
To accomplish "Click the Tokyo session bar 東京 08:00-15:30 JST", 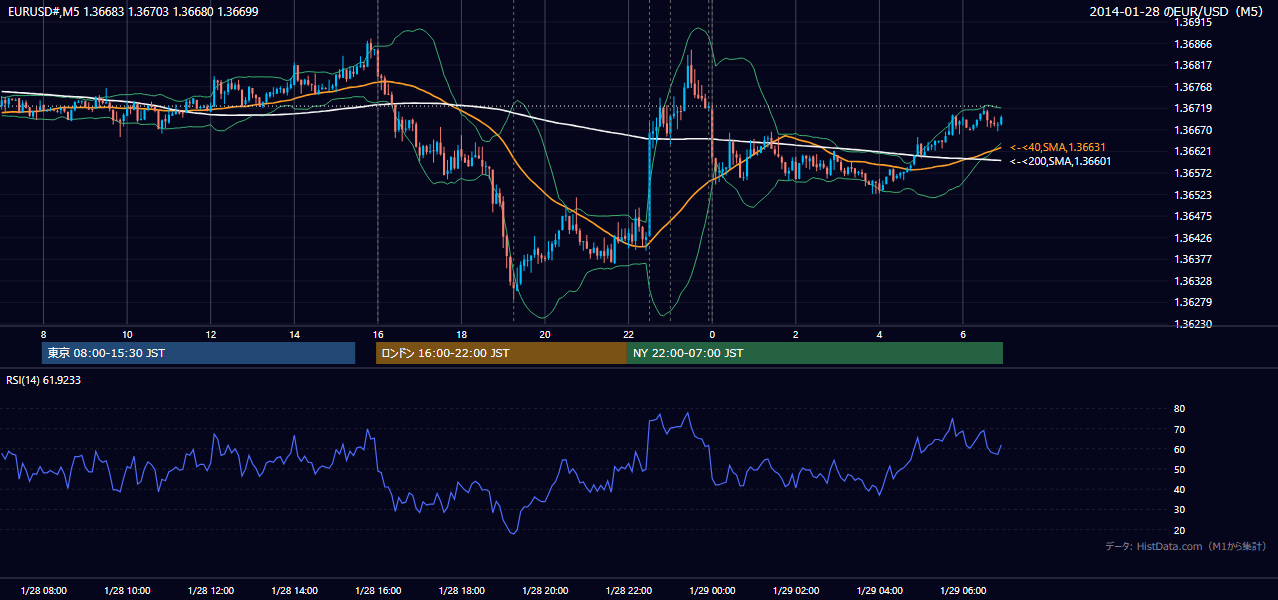I will tap(198, 353).
